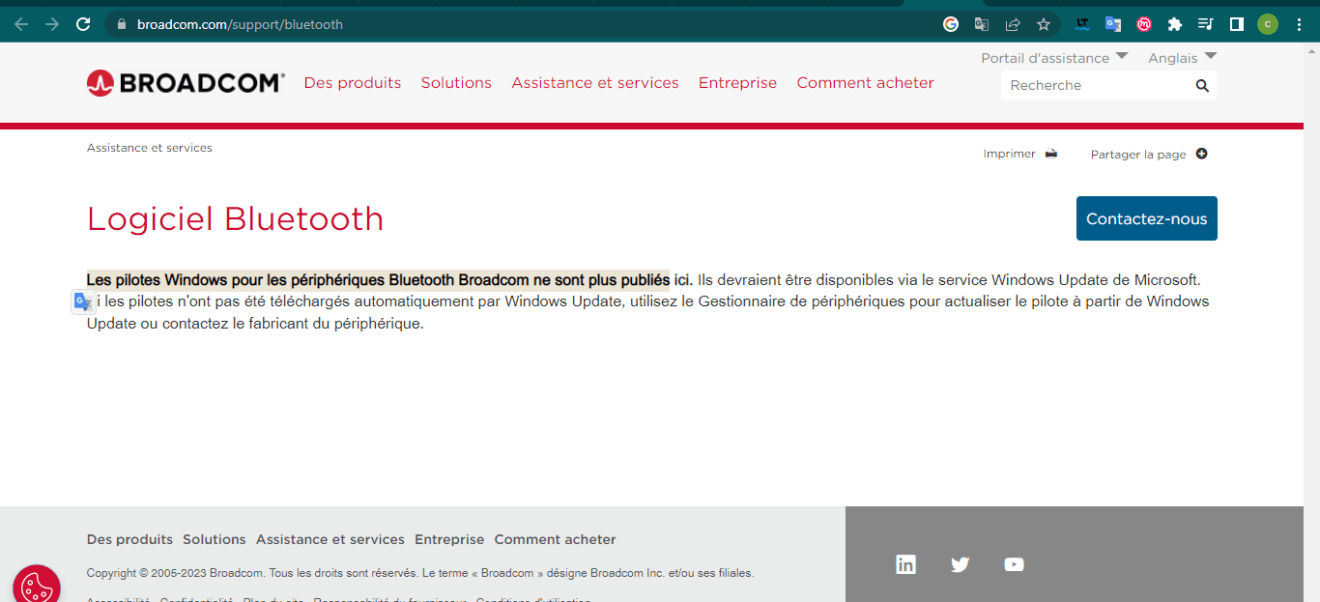Screen dimensions: 1320x602
Task: Open the media playback controls icon
Action: pyautogui.click(x=1205, y=23)
